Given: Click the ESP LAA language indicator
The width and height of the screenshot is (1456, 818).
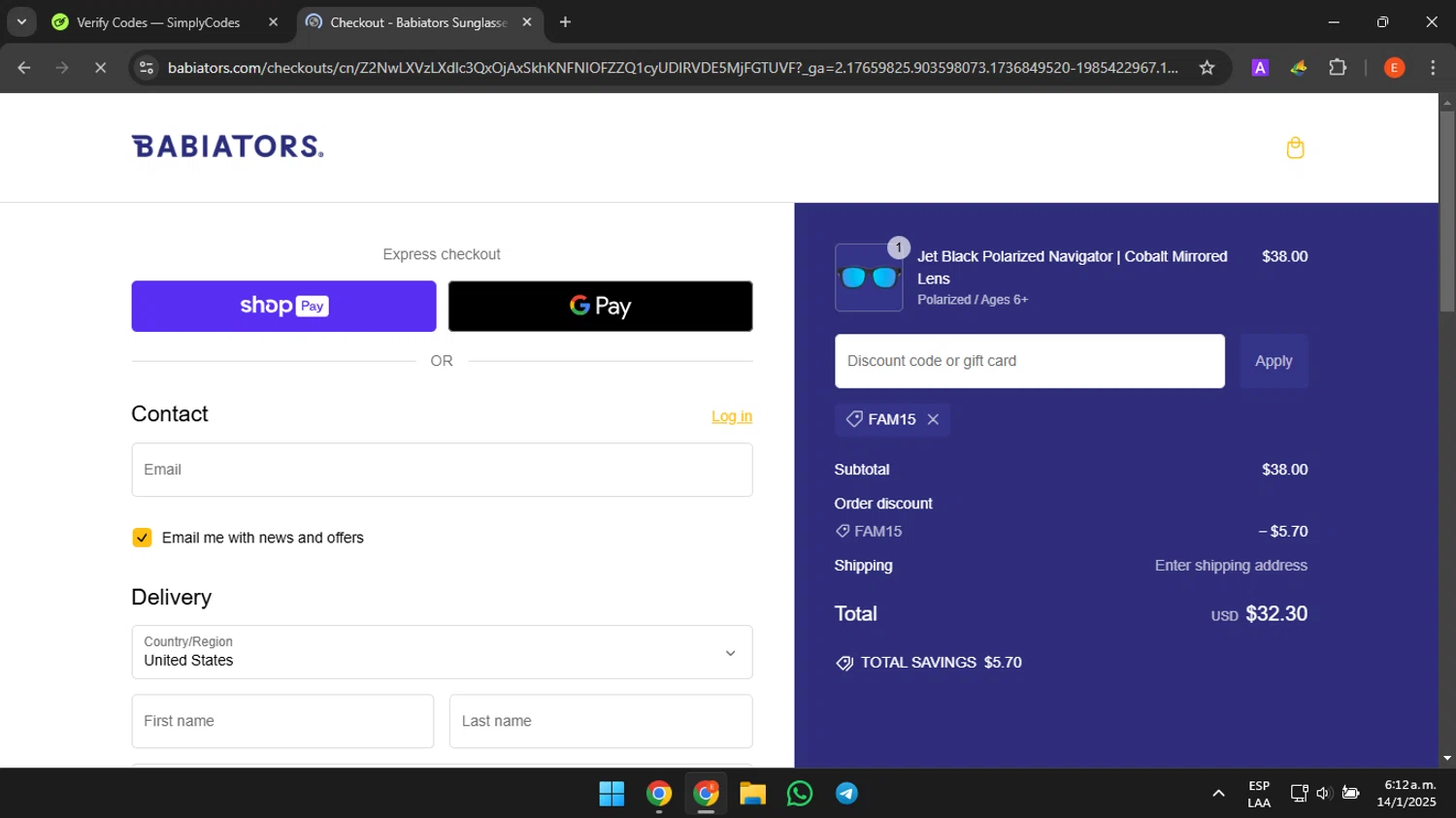Looking at the screenshot, I should pos(1259,794).
